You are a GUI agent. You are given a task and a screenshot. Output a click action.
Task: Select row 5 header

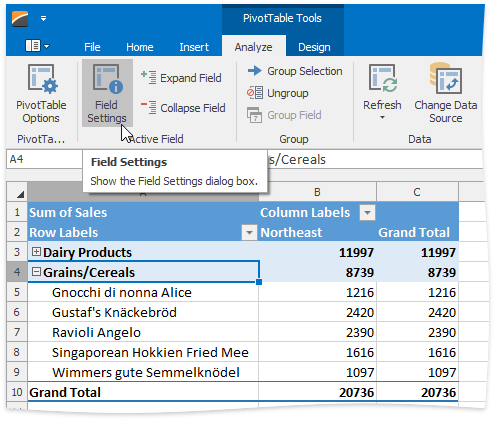pyautogui.click(x=17, y=292)
